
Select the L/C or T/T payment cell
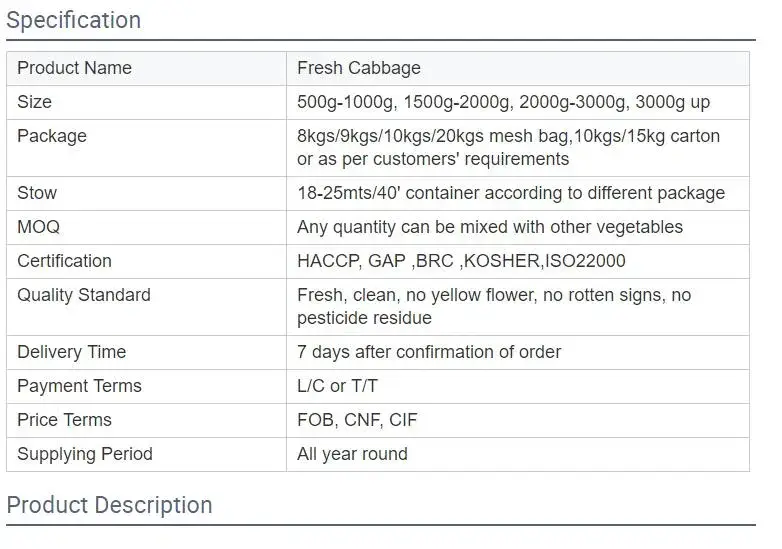[518, 386]
